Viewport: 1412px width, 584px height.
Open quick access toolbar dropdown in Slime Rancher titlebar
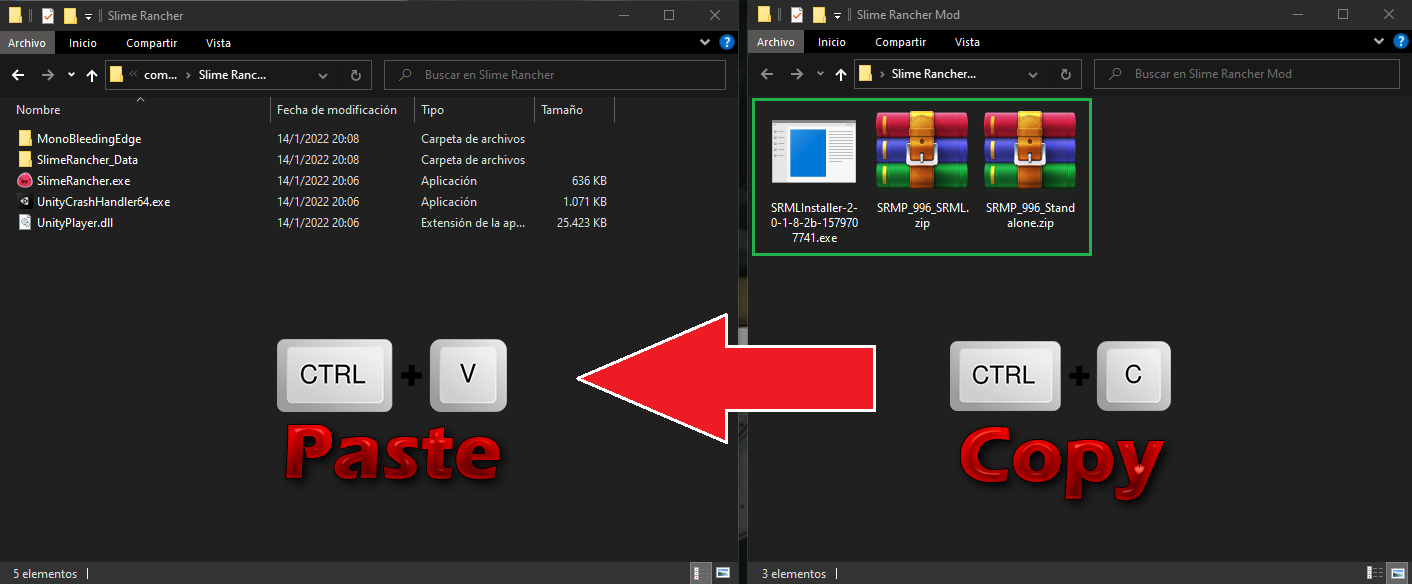[x=88, y=16]
